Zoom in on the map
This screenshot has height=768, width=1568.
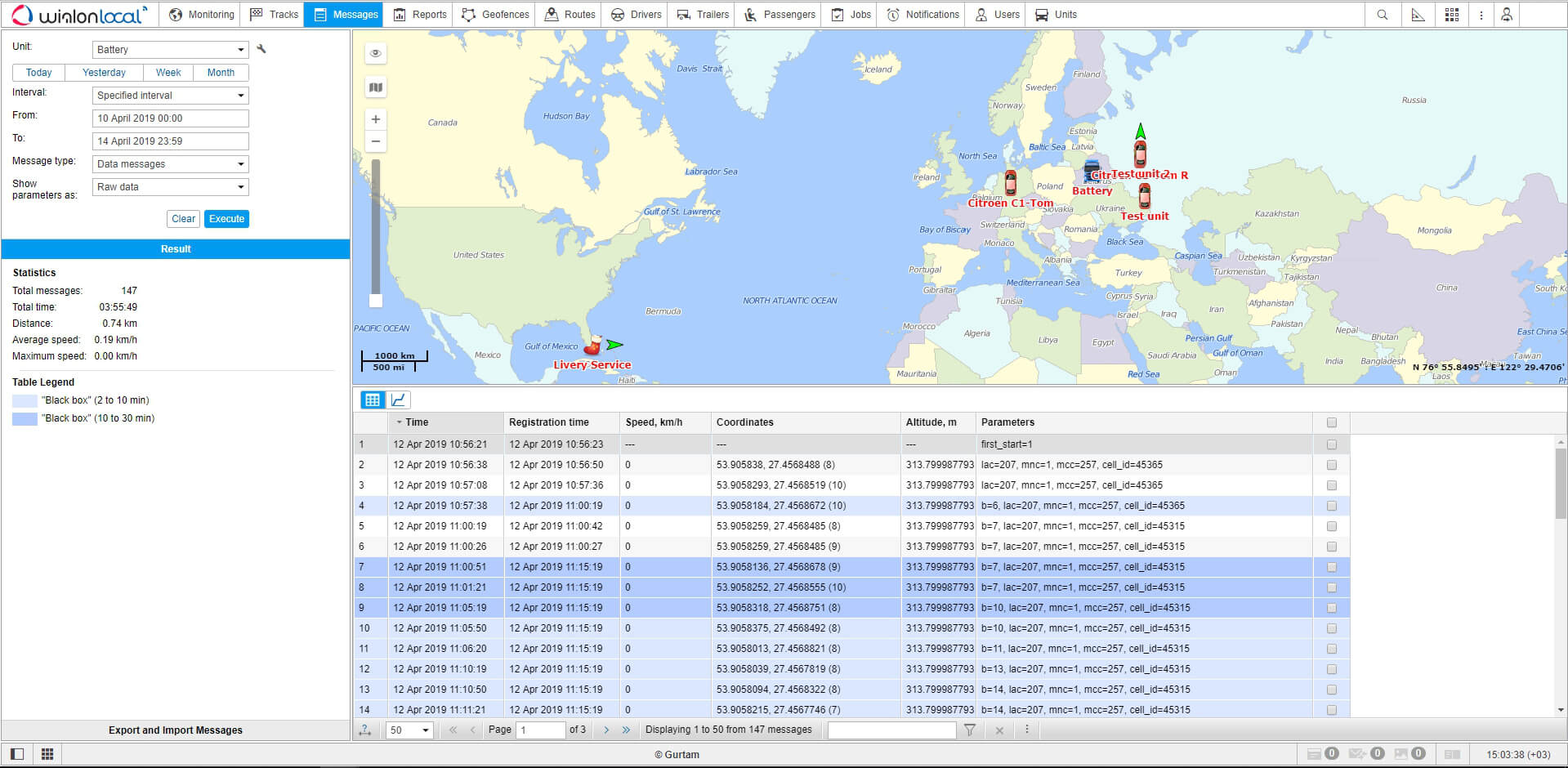(x=375, y=119)
